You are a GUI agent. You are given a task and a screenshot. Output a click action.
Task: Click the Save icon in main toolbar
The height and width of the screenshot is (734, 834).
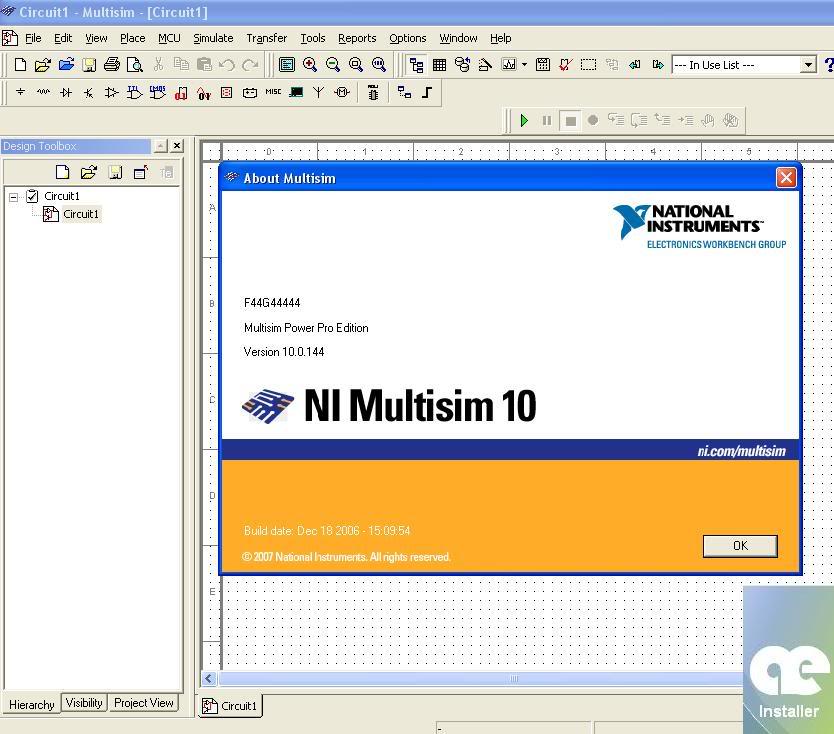pos(89,65)
